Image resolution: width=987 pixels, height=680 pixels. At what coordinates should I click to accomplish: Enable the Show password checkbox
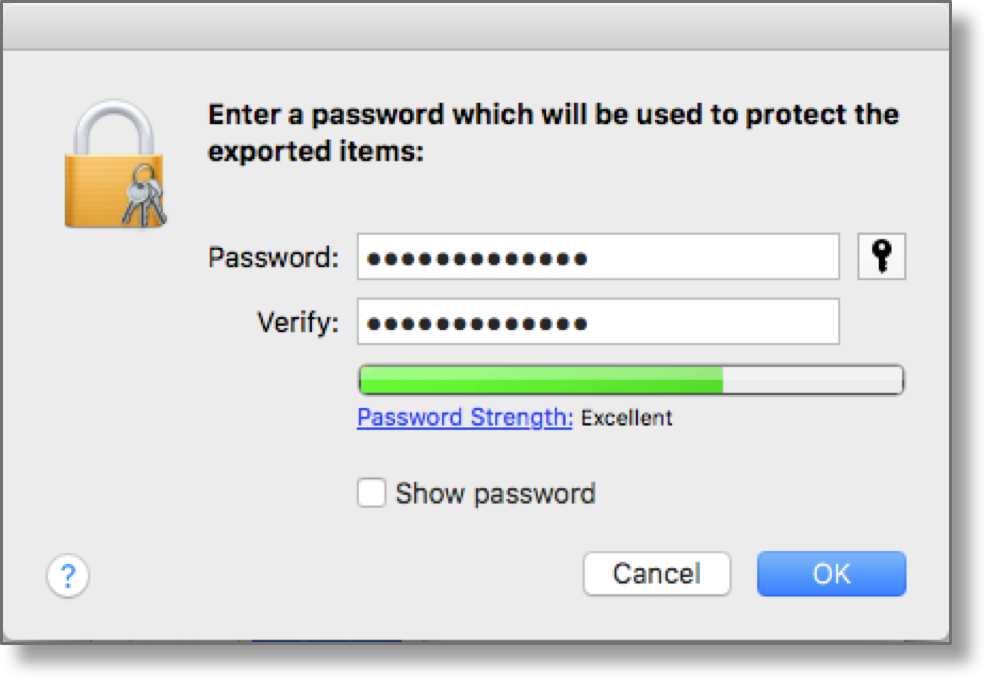[371, 493]
